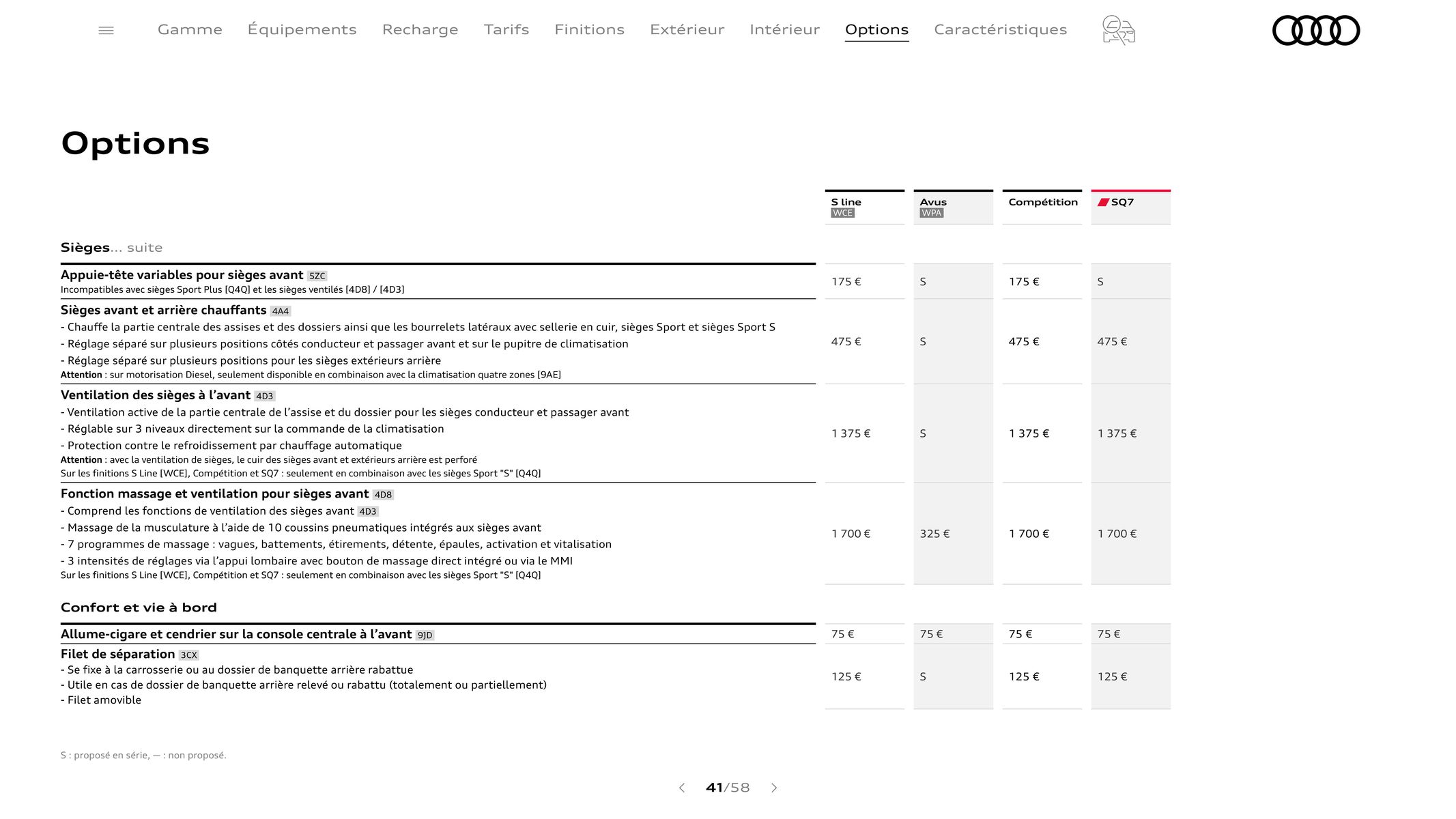Select the Compétition column header

pos(1042,207)
